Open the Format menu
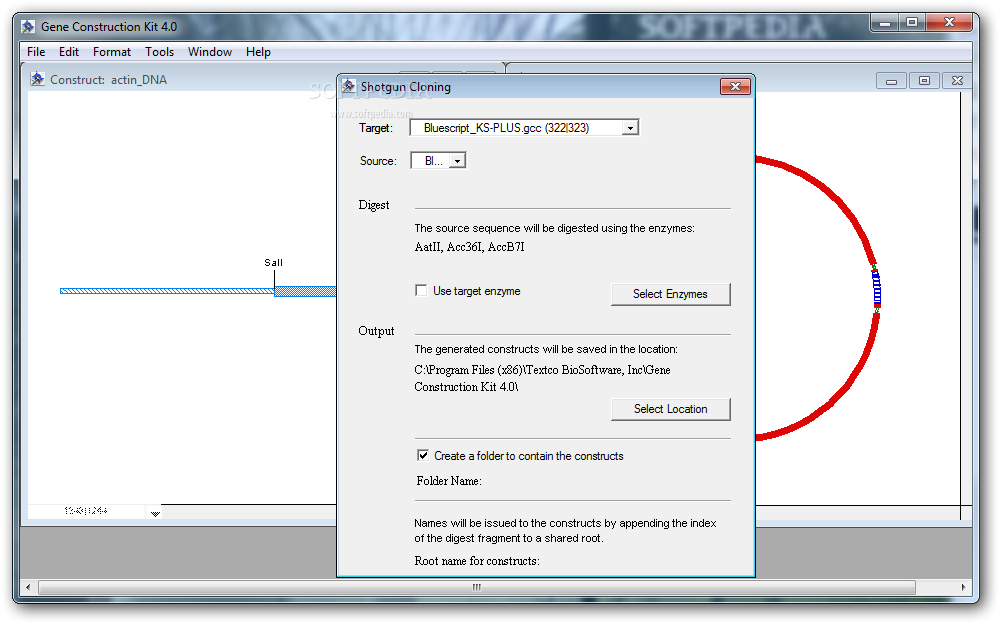1000x624 pixels. [x=112, y=52]
